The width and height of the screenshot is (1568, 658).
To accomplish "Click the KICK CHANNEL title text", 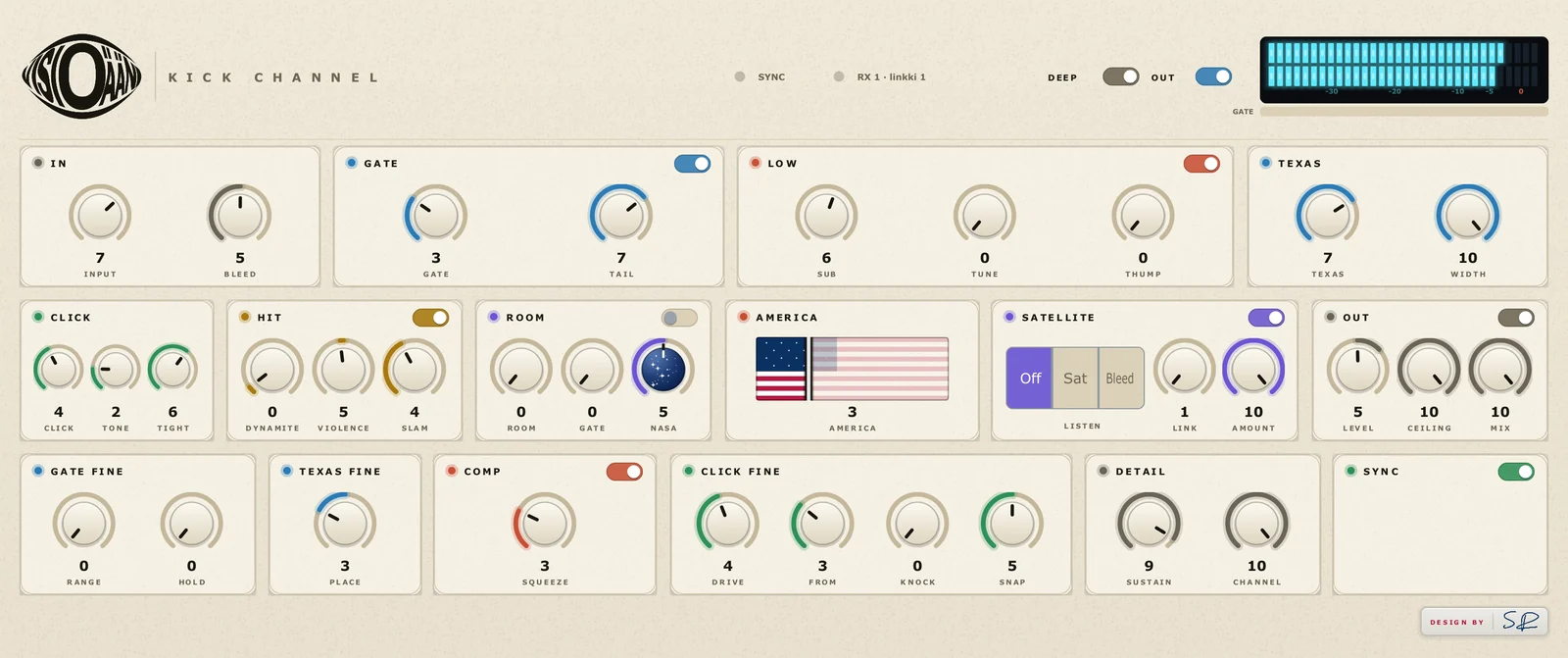I will (273, 77).
